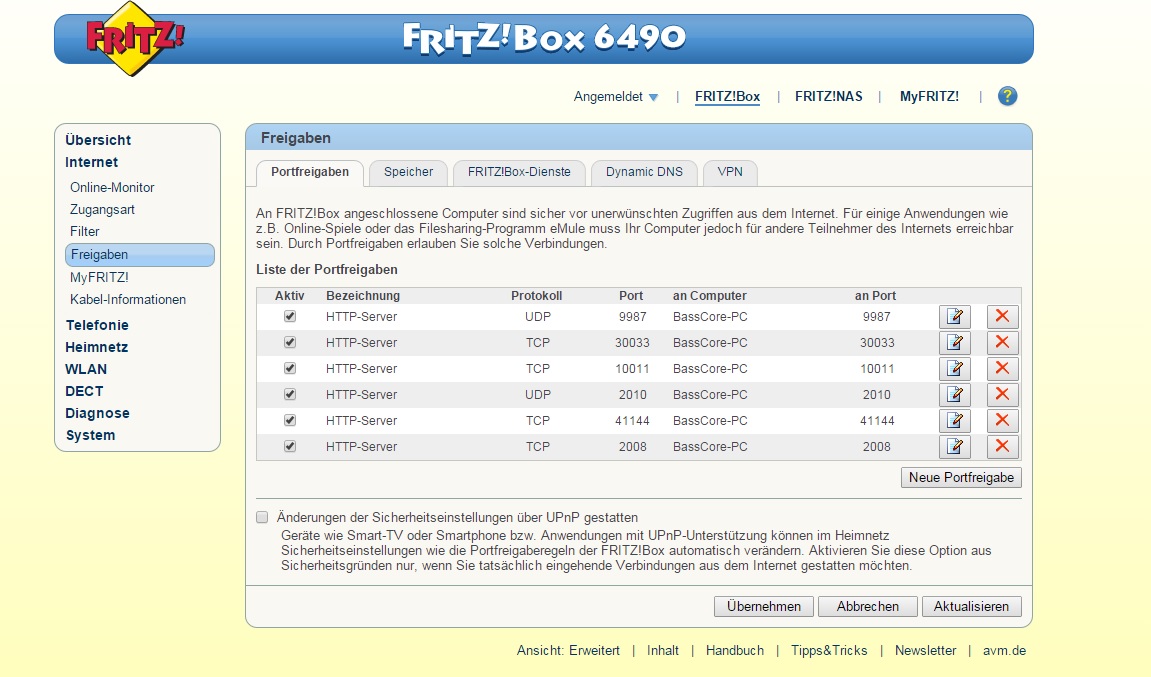
Task: Click the 'Liste der Portfreigaben' heading
Action: click(x=327, y=269)
